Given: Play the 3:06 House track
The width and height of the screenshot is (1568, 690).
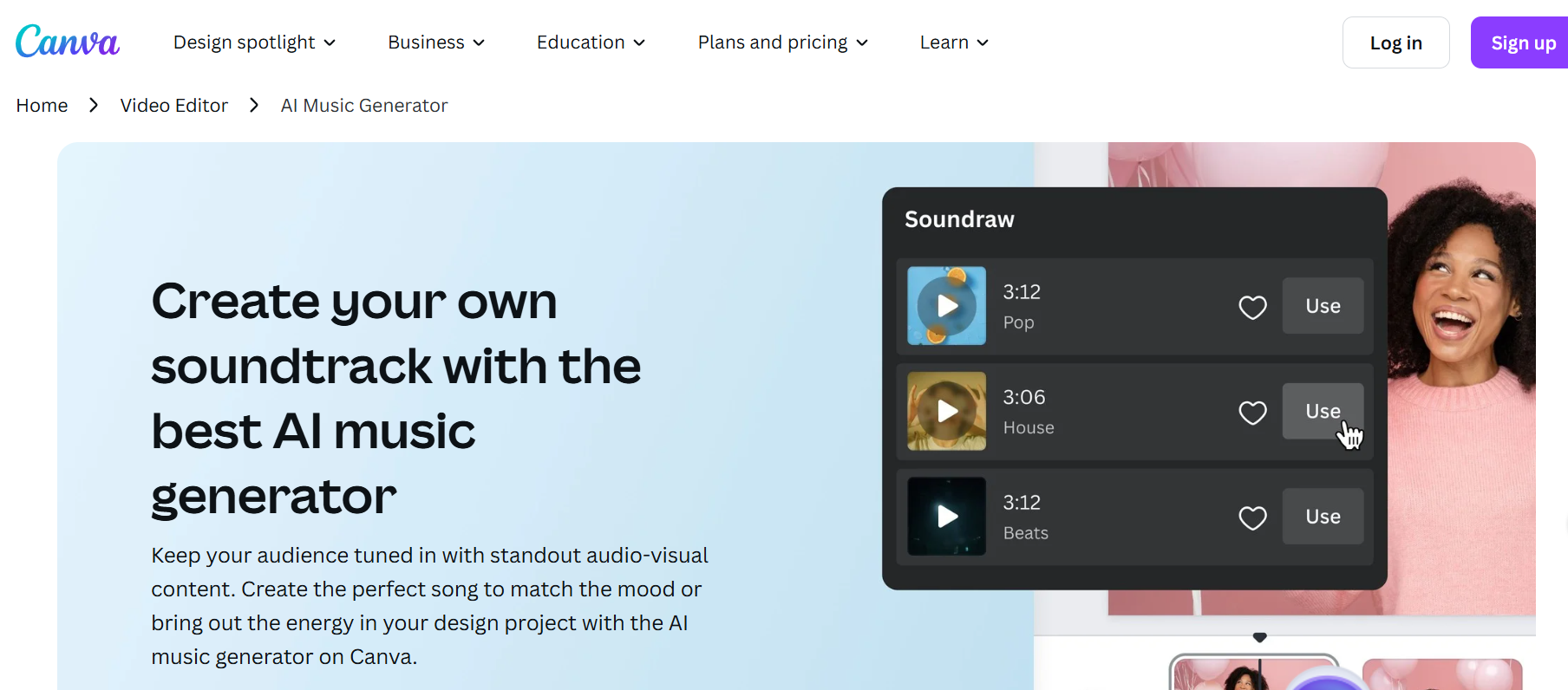Looking at the screenshot, I should (946, 411).
